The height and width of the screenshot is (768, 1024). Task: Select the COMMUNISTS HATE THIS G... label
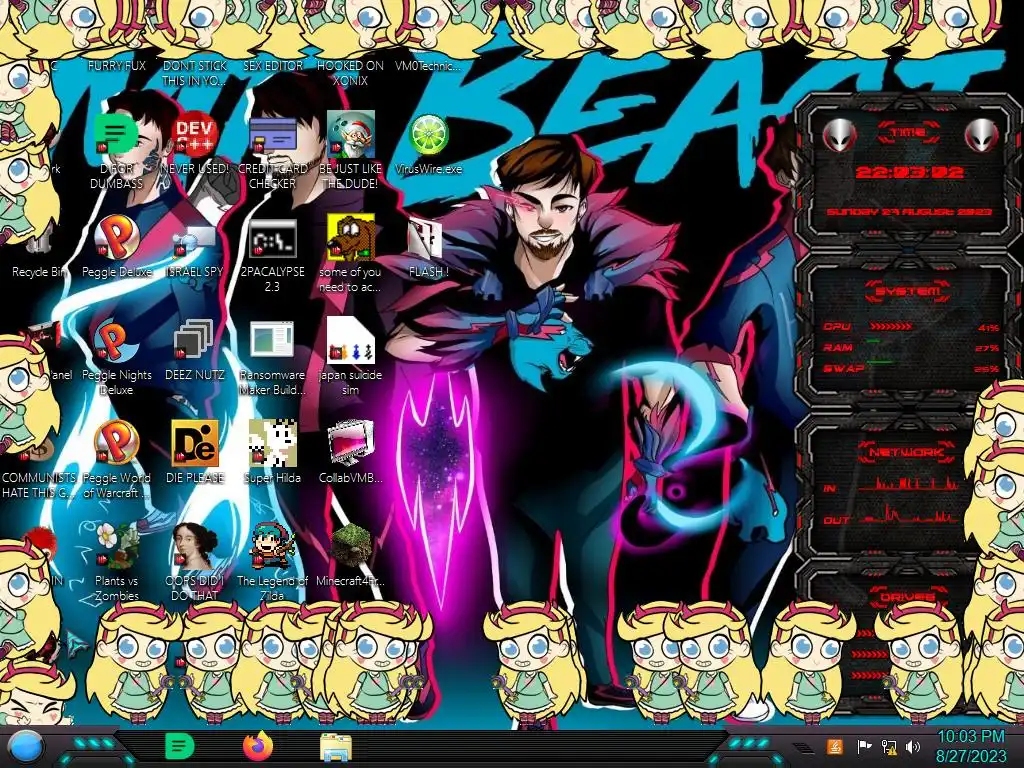[39, 485]
